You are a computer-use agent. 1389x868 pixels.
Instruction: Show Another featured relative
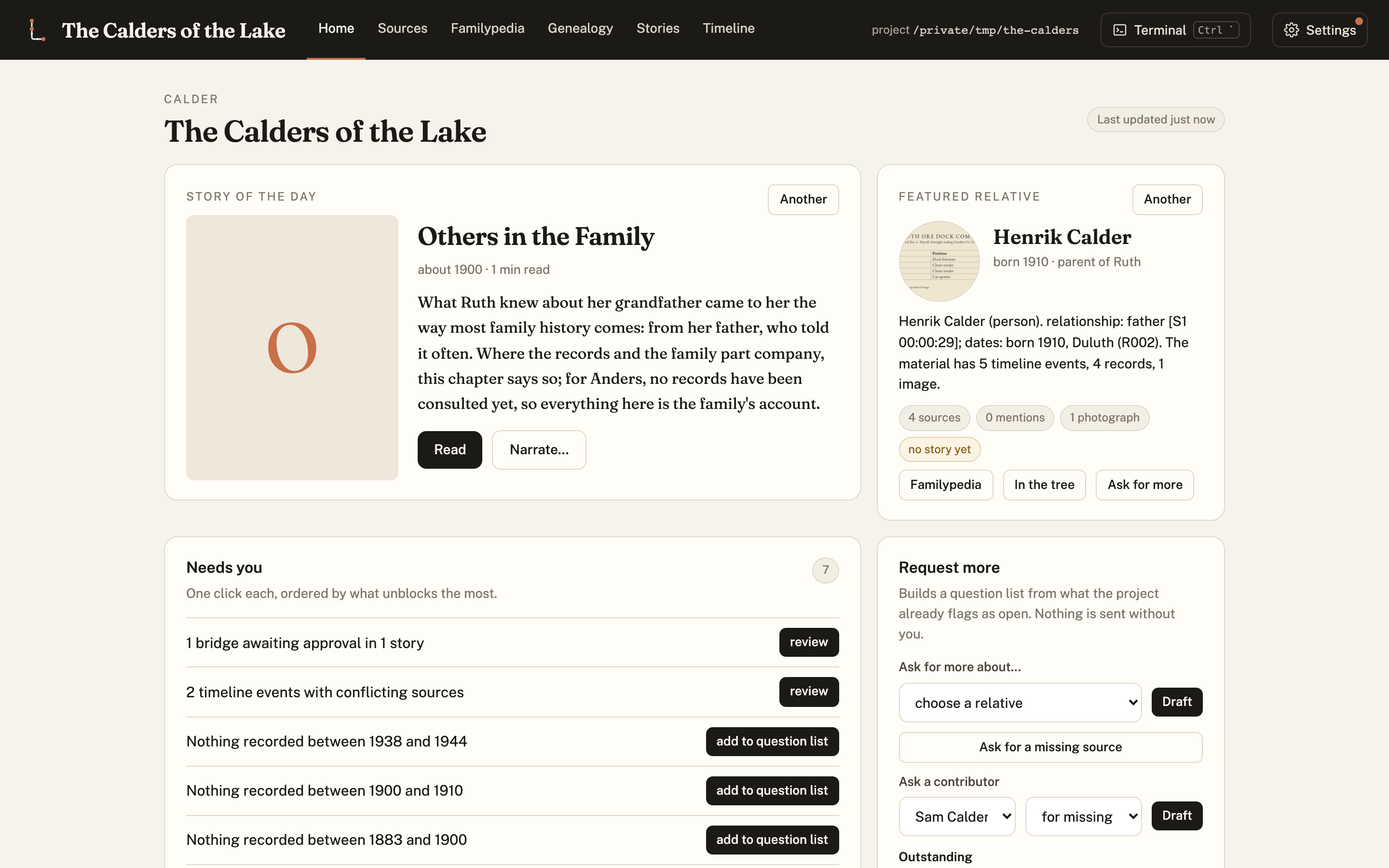[x=1167, y=199]
